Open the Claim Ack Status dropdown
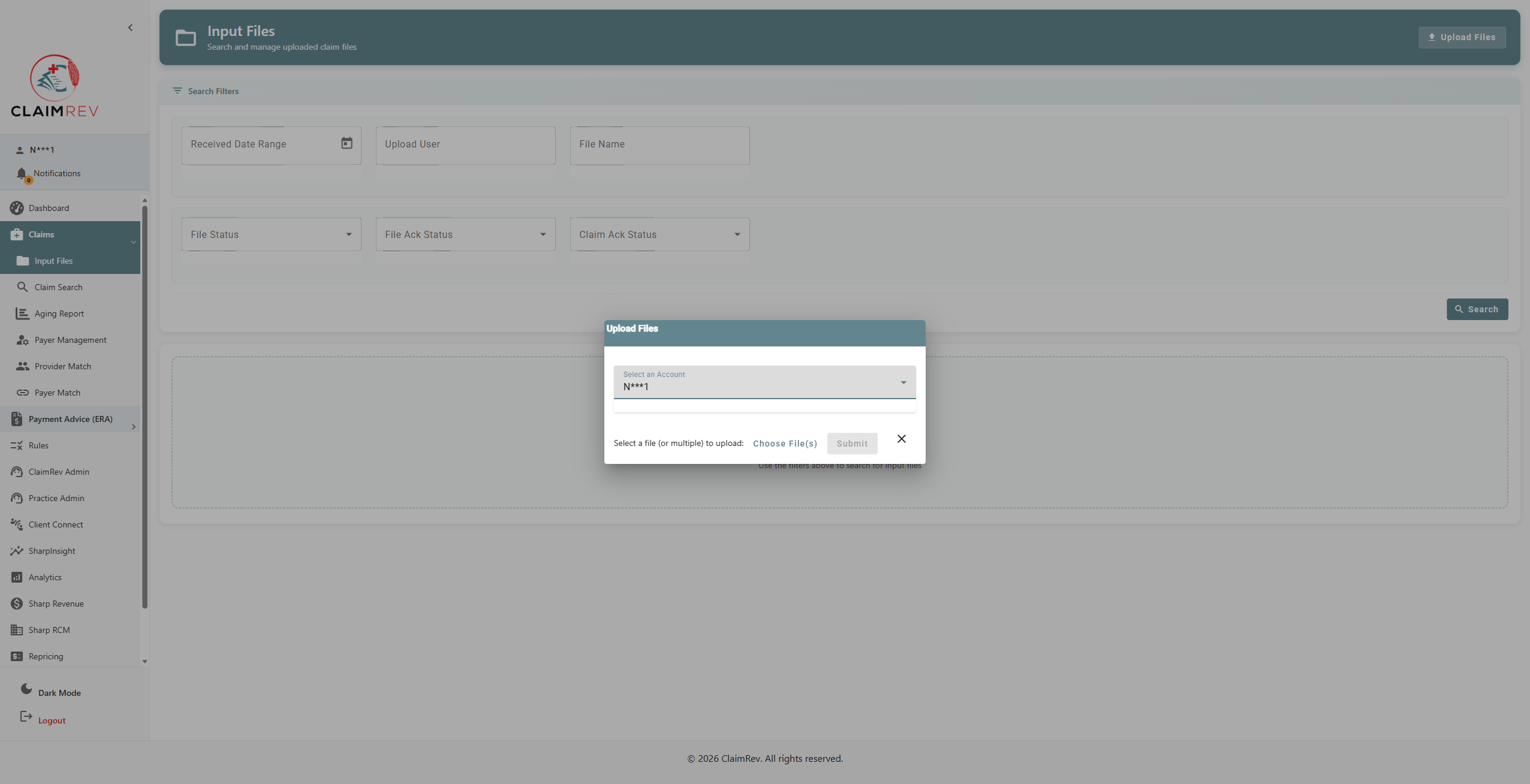This screenshot has width=1530, height=784. tap(659, 234)
